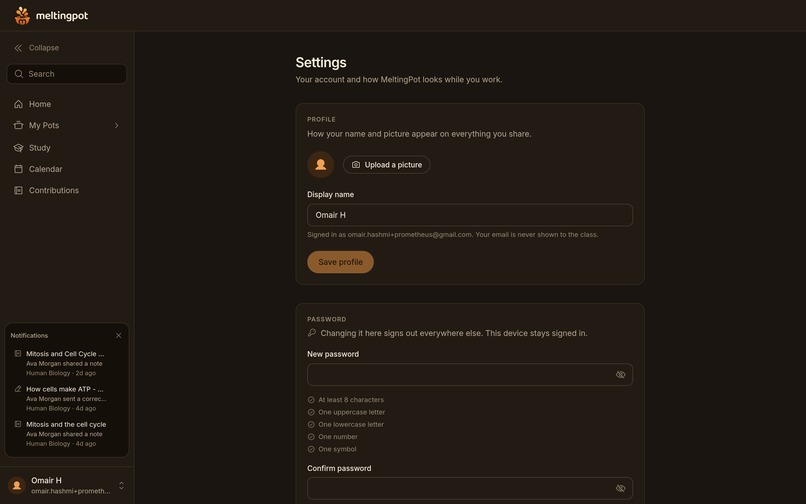
Task: Click the key icon in Password section
Action: tap(312, 333)
